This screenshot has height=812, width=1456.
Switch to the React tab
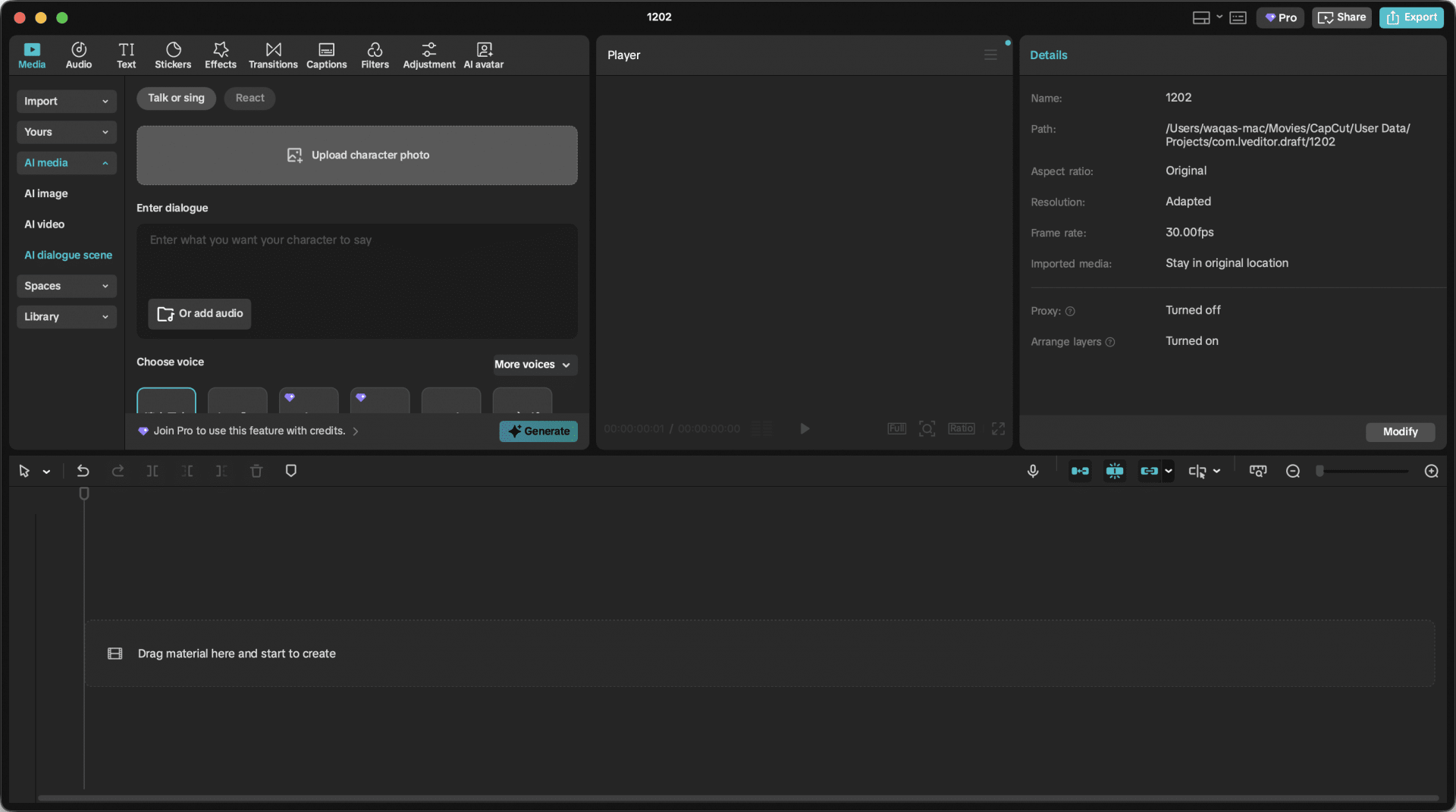249,98
